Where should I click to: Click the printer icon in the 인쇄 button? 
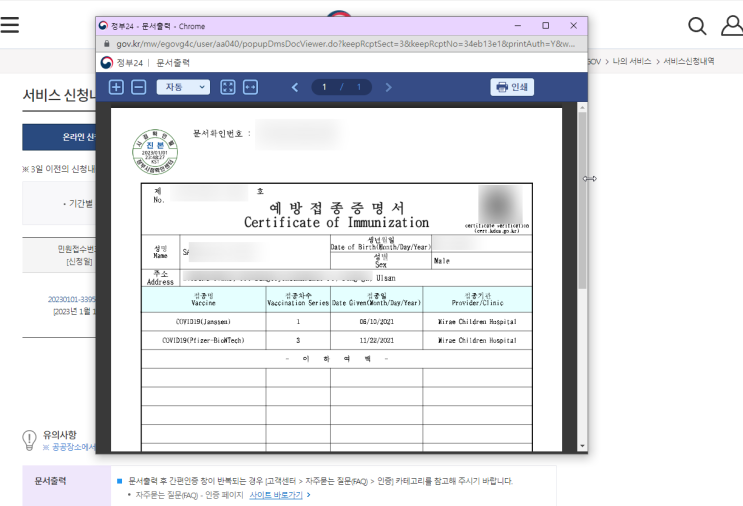coord(502,87)
